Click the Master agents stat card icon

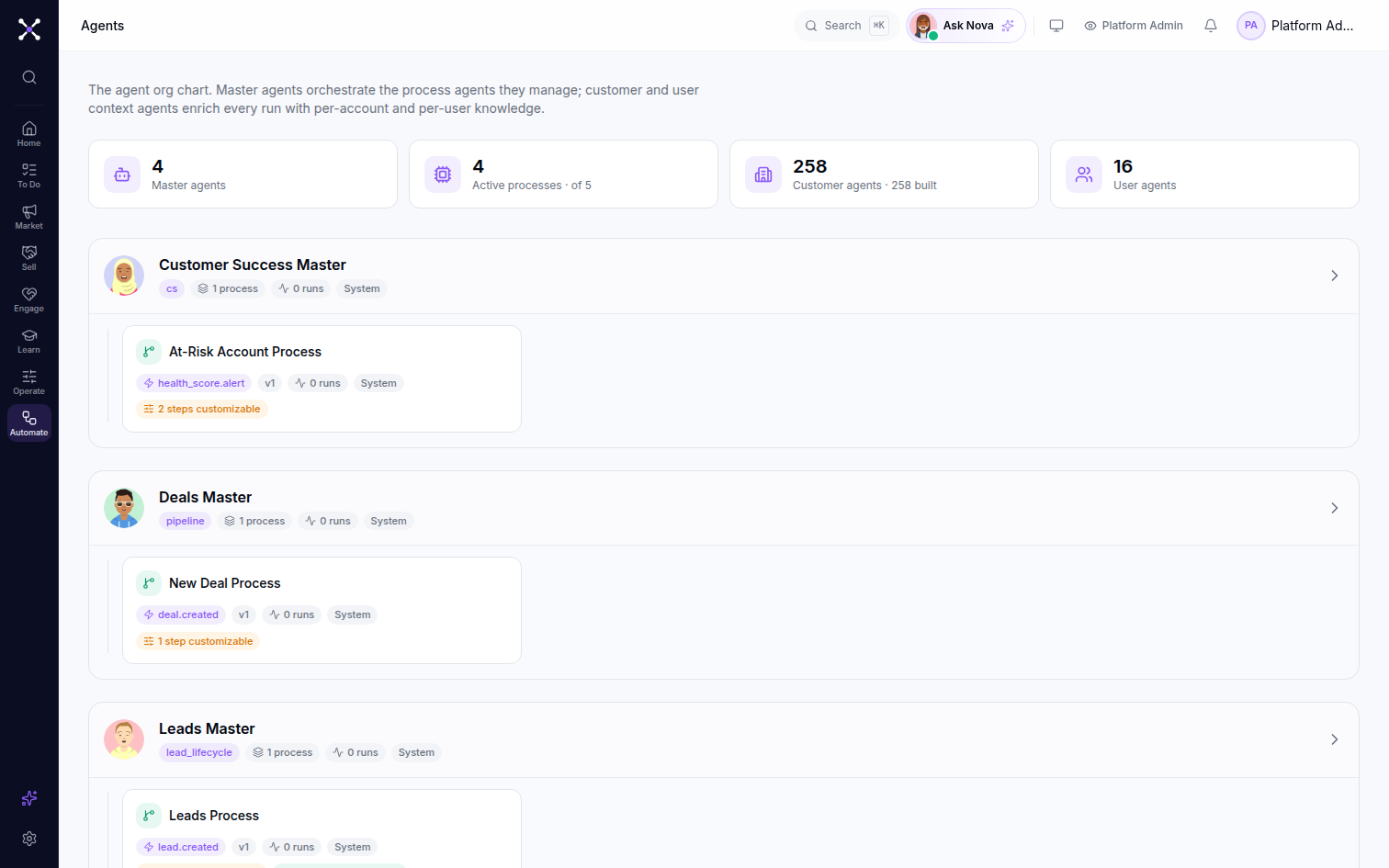(122, 175)
